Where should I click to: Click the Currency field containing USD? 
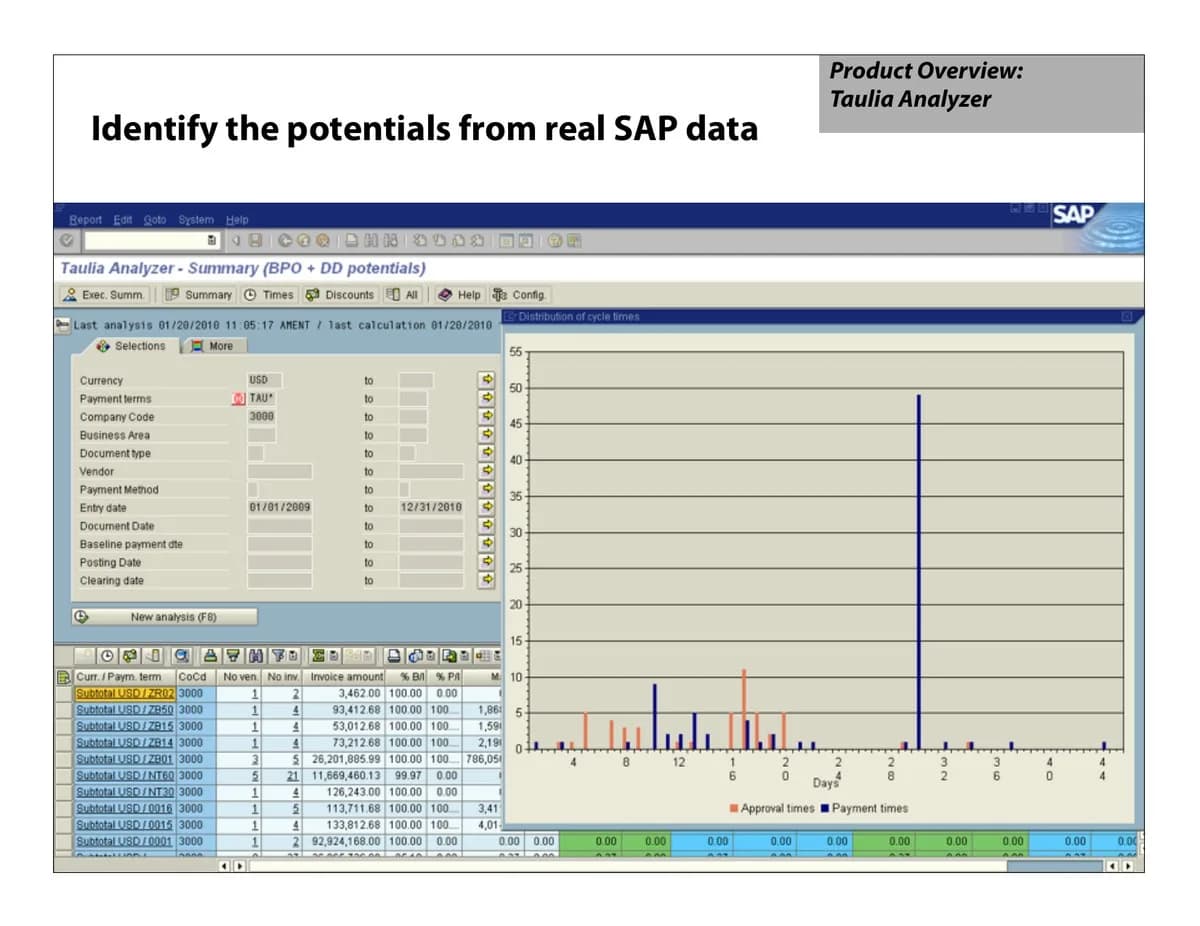265,380
